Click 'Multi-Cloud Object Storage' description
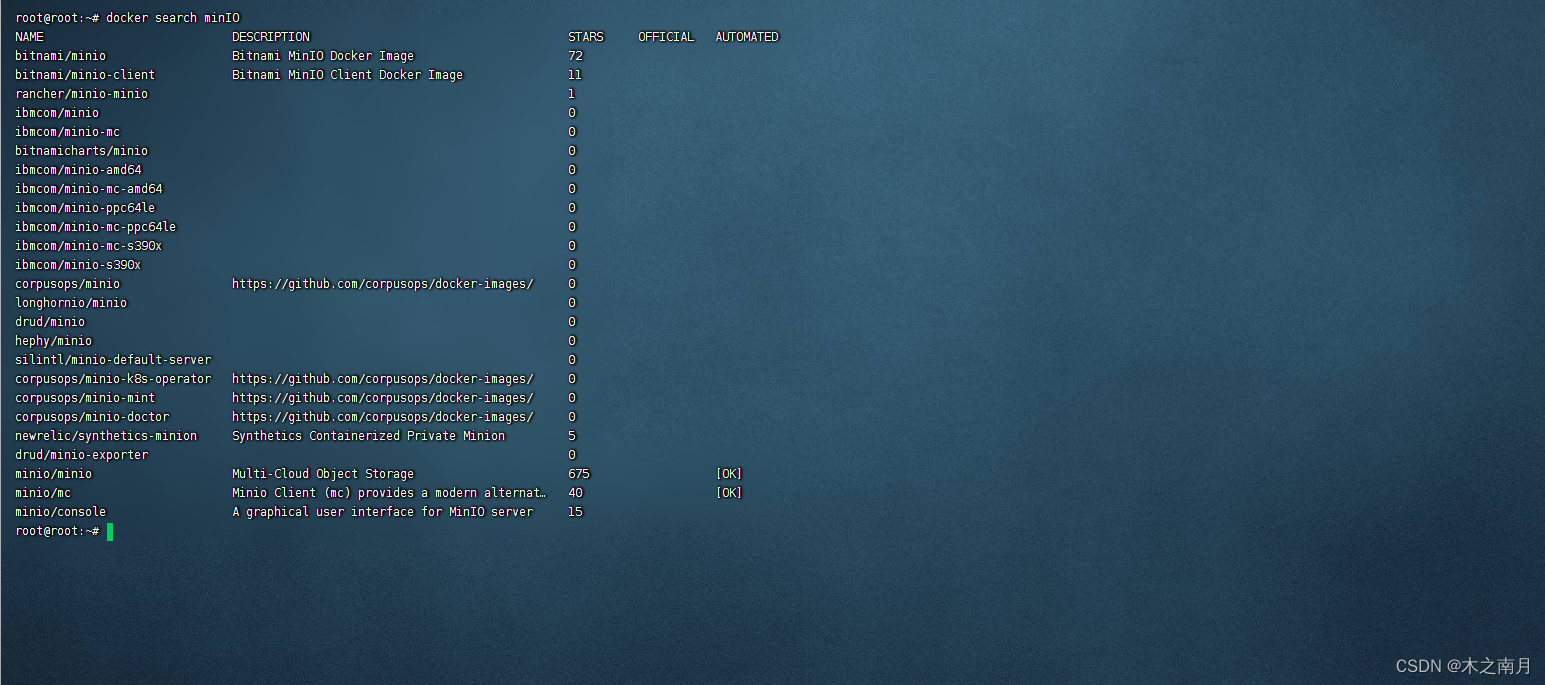This screenshot has width=1545, height=685. [323, 474]
